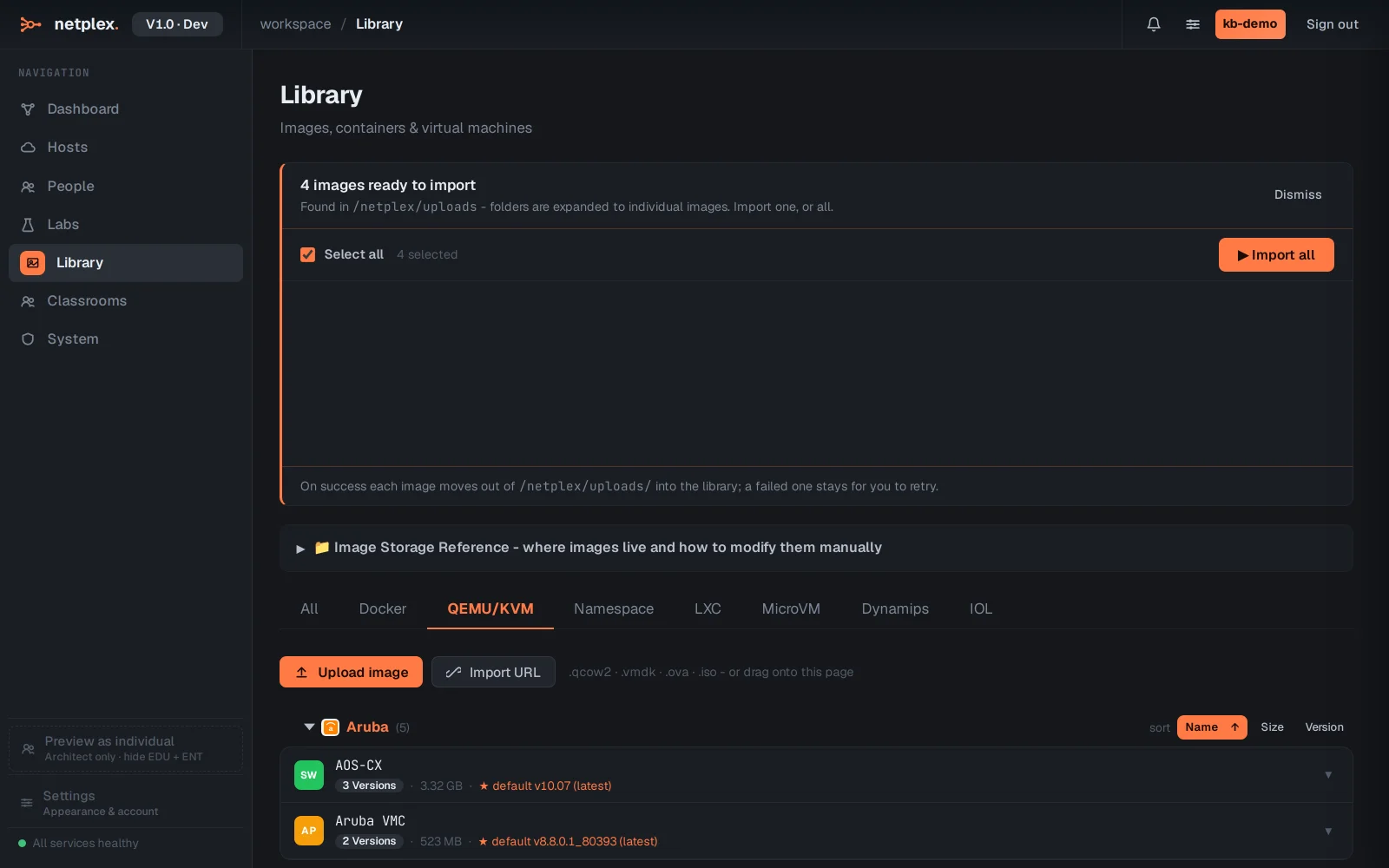Click the Import URL button
1389x868 pixels.
pos(493,672)
